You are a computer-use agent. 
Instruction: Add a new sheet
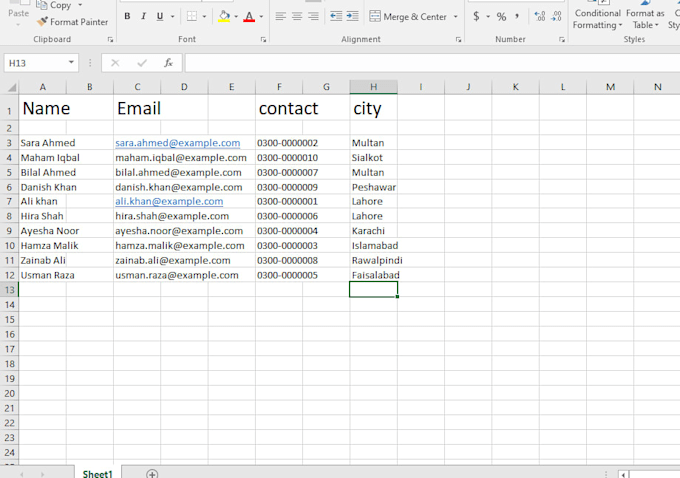tap(152, 474)
